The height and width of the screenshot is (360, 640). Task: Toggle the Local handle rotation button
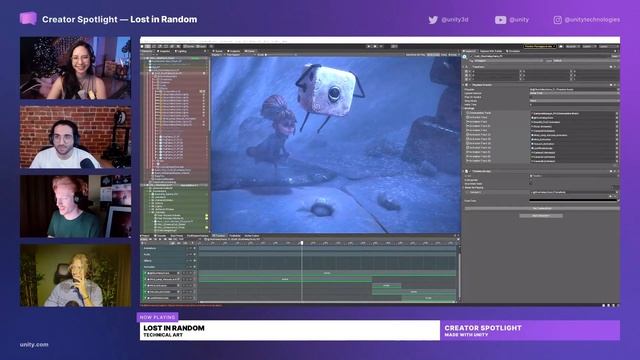click(x=201, y=47)
